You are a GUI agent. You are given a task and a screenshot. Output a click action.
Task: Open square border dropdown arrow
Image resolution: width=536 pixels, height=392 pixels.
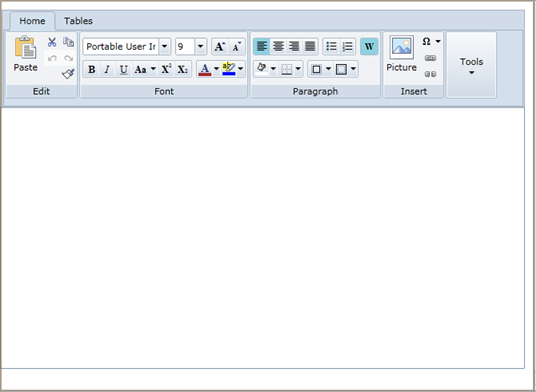coord(328,69)
